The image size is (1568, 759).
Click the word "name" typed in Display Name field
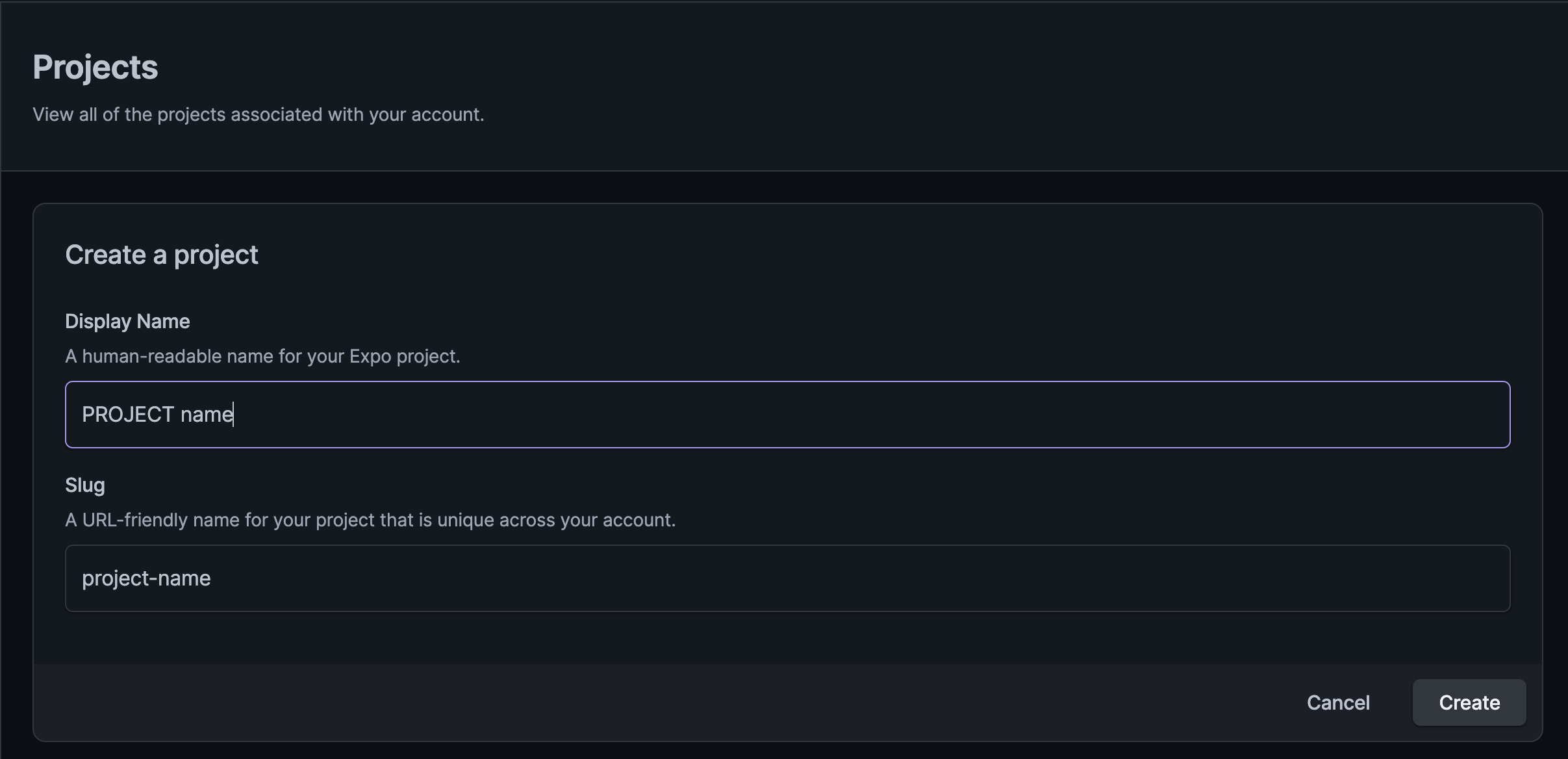click(x=207, y=415)
